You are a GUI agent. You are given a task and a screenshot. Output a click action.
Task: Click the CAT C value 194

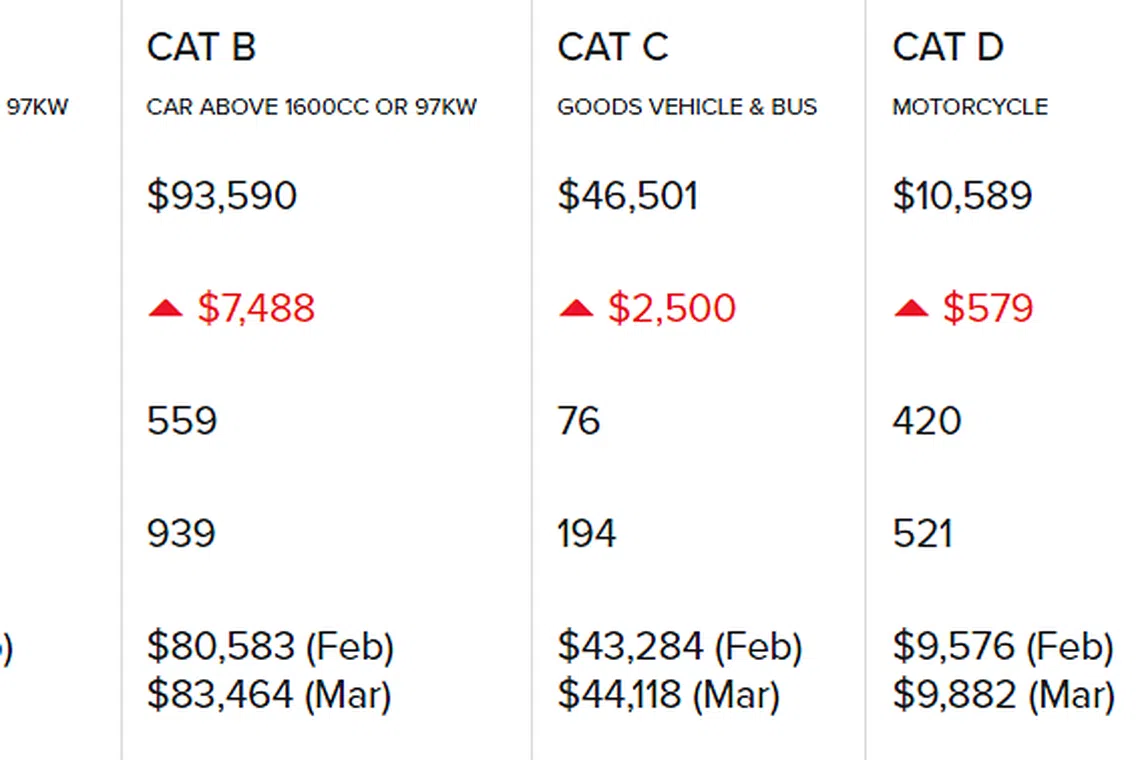coord(587,534)
